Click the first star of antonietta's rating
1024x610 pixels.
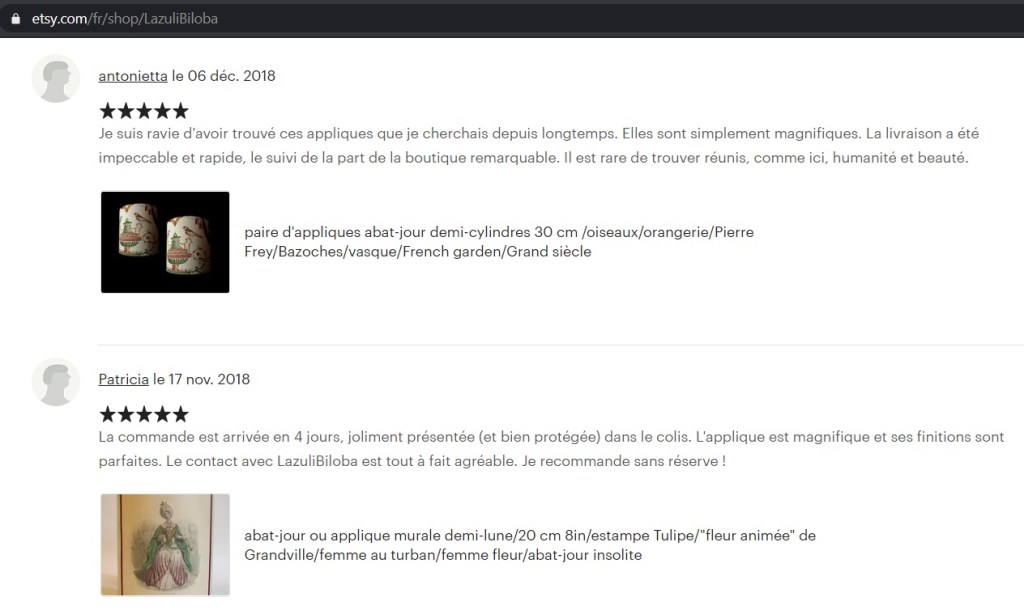click(108, 111)
